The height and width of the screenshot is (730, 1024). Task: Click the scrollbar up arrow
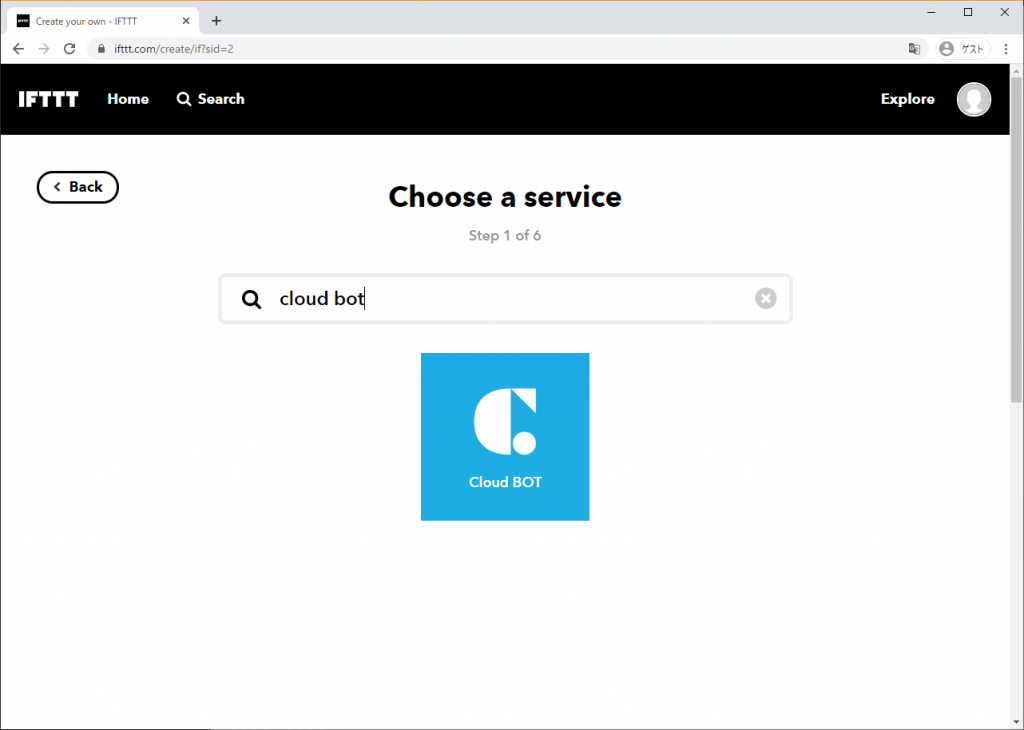coord(1016,71)
